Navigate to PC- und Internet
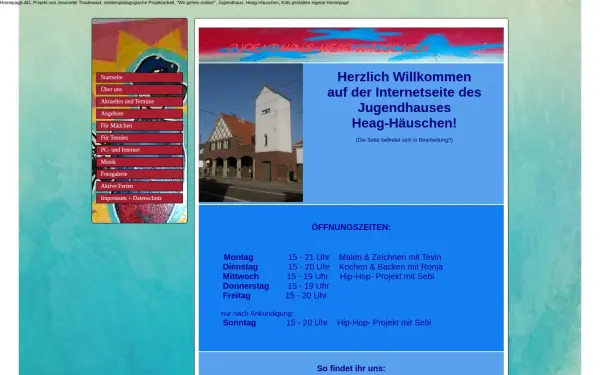Screen dimensions: 600x375 click(x=139, y=150)
